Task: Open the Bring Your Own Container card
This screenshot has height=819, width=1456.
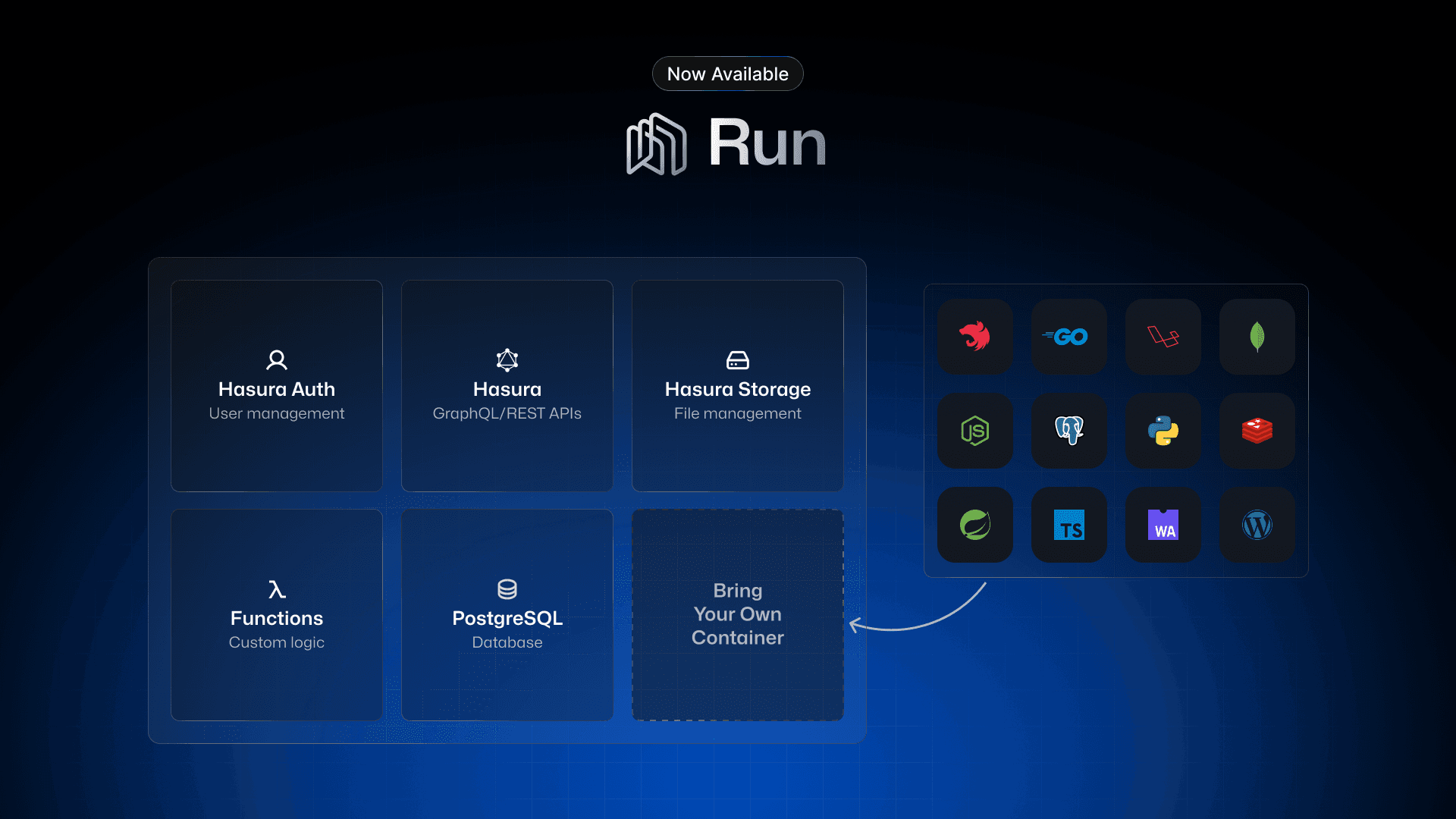Action: 738,615
